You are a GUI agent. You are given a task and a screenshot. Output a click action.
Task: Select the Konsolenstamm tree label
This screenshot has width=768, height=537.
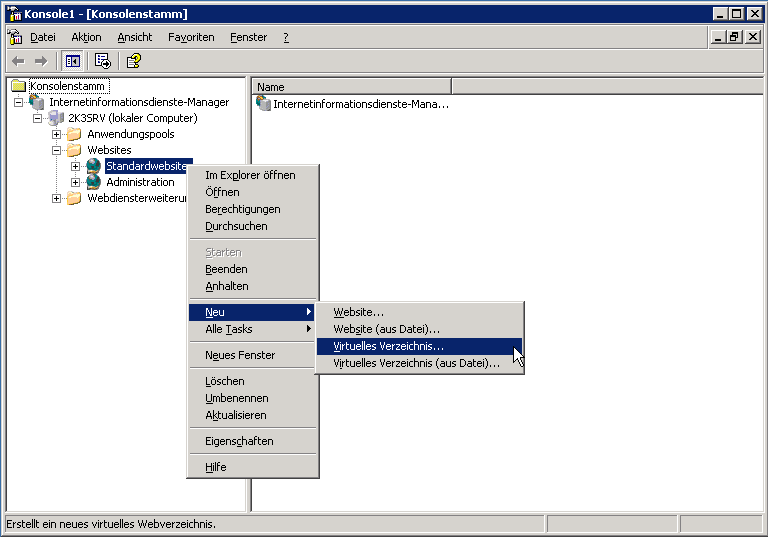tap(68, 86)
